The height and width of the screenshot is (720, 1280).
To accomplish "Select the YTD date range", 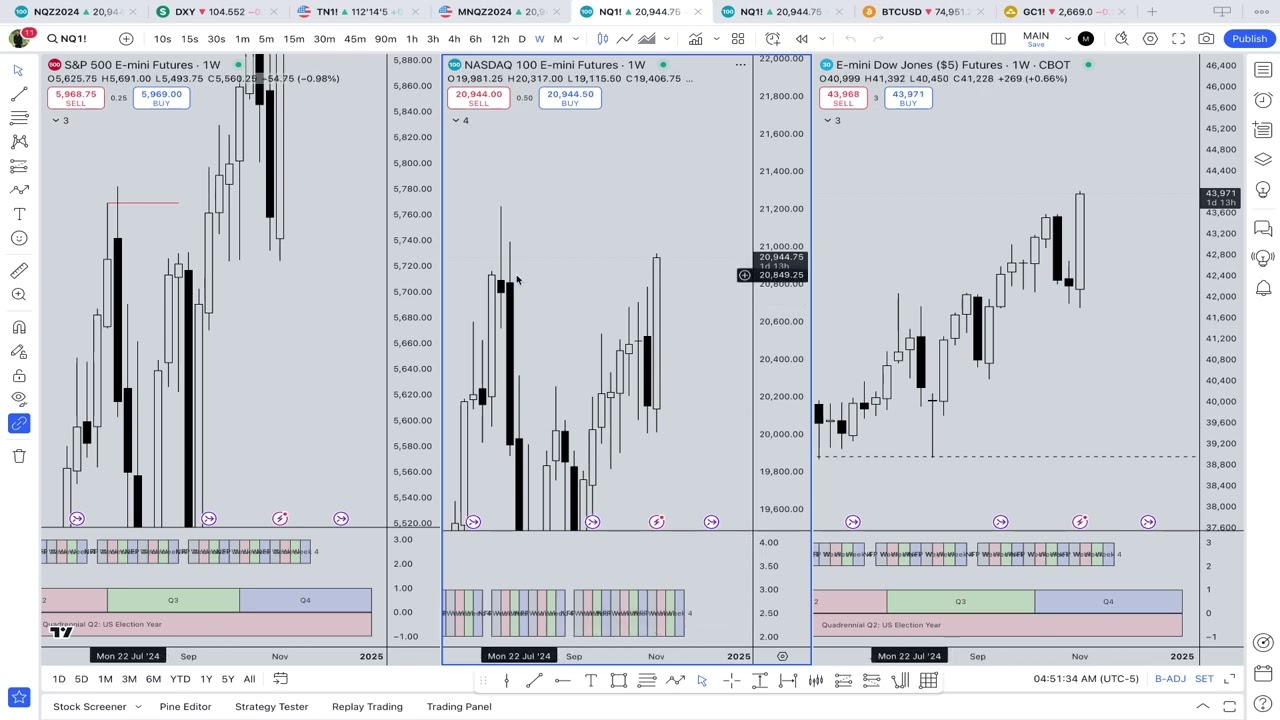I will pos(180,680).
